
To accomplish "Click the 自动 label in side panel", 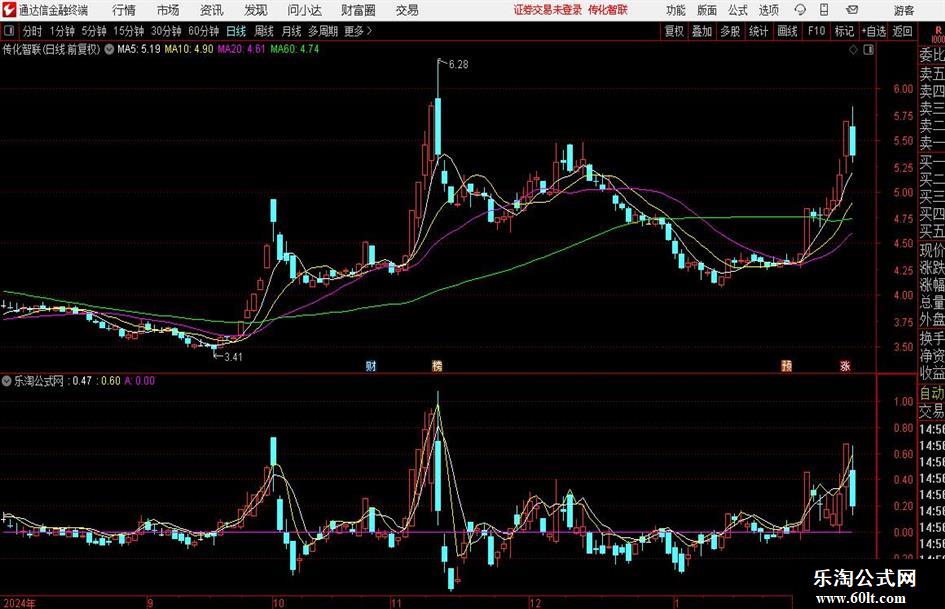I will coord(932,393).
